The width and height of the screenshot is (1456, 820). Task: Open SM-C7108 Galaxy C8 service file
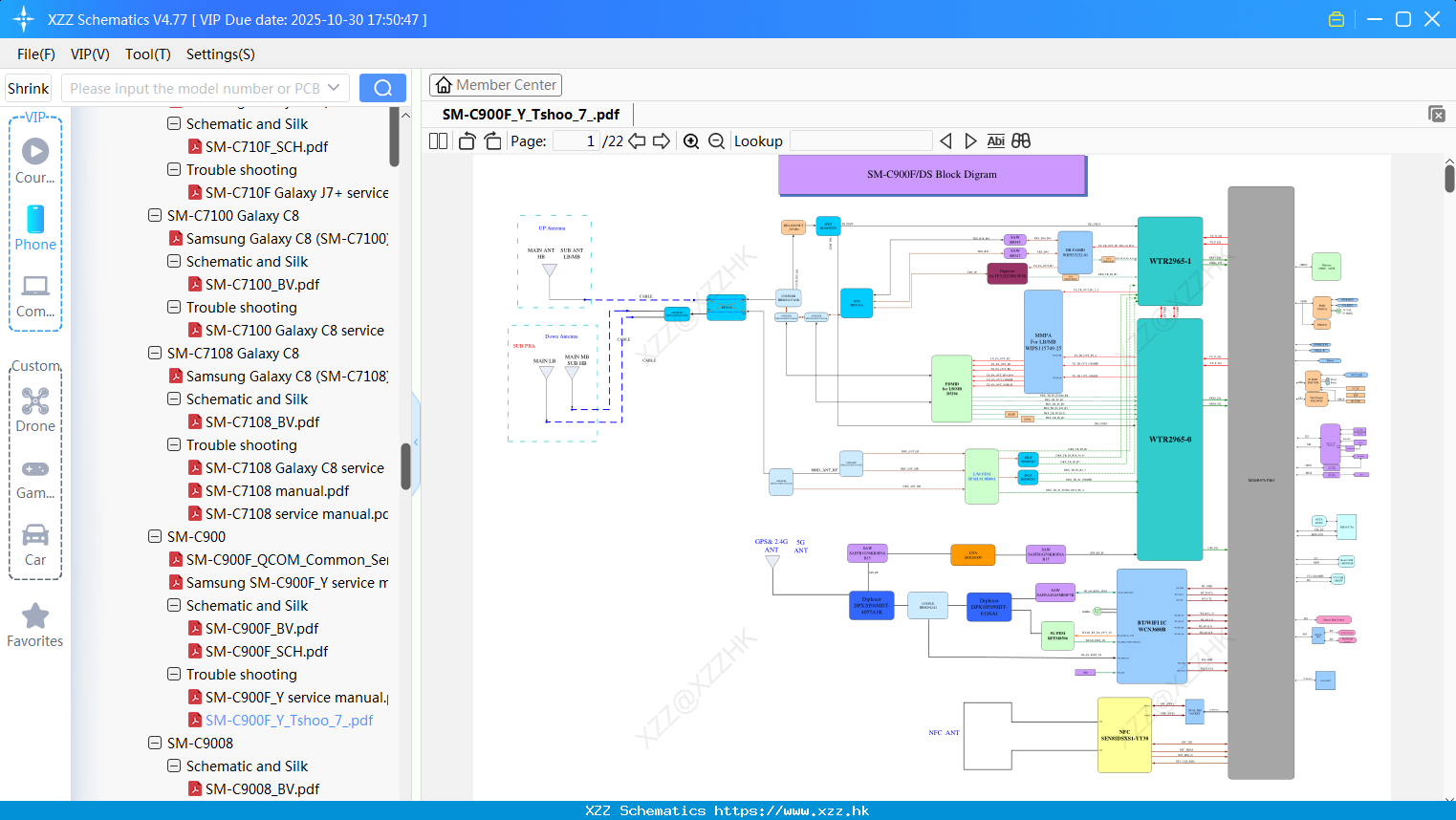pyautogui.click(x=294, y=467)
